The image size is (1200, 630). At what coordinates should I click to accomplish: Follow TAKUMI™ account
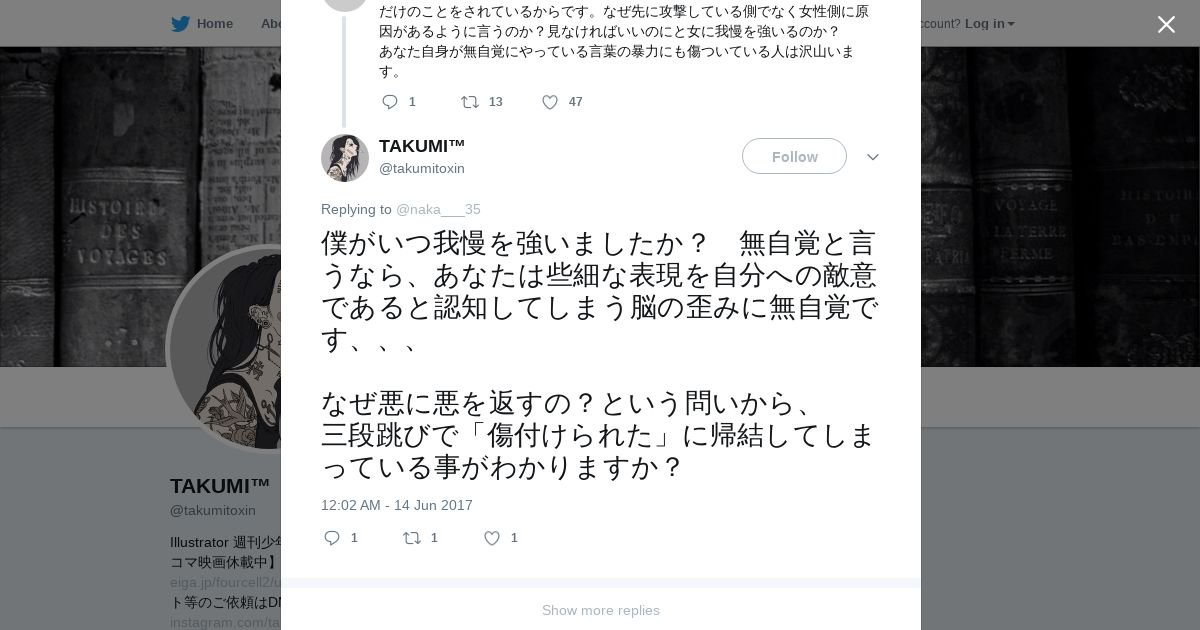coord(794,156)
